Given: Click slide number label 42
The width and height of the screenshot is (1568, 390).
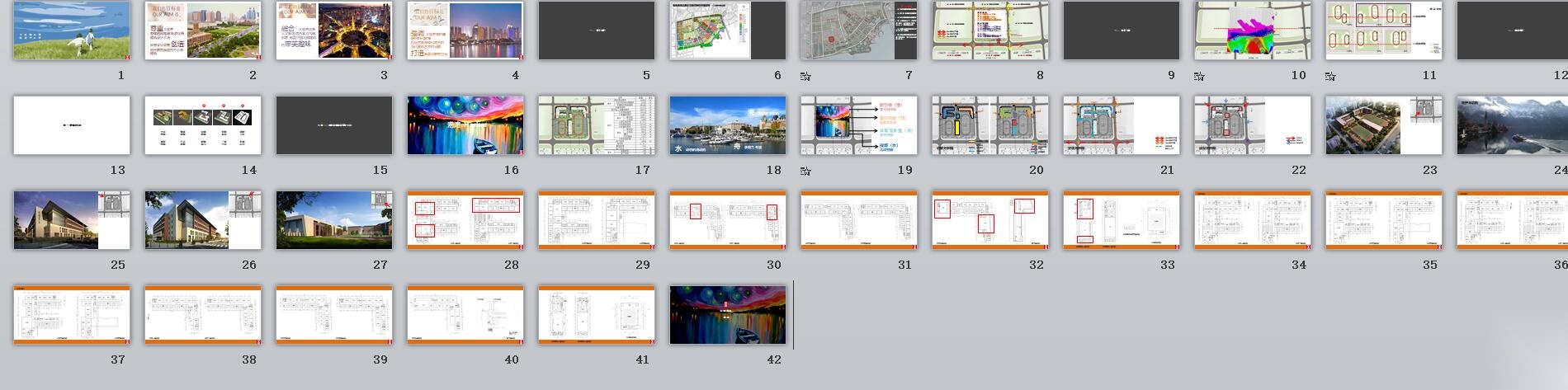Looking at the screenshot, I should coord(773,359).
